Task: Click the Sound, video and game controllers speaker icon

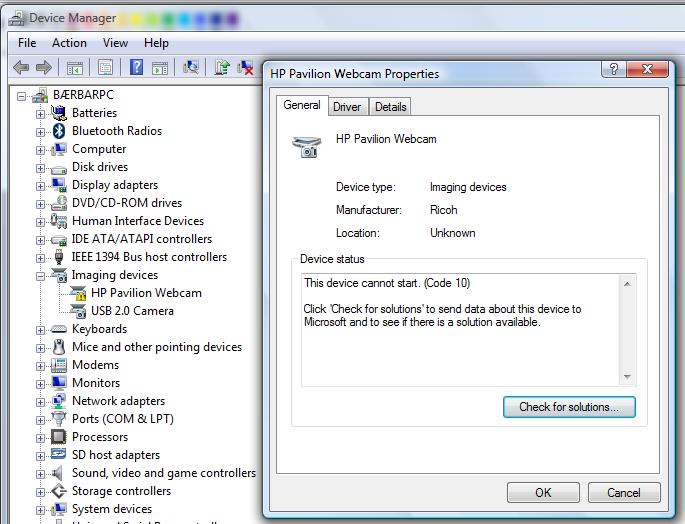Action: [57, 473]
